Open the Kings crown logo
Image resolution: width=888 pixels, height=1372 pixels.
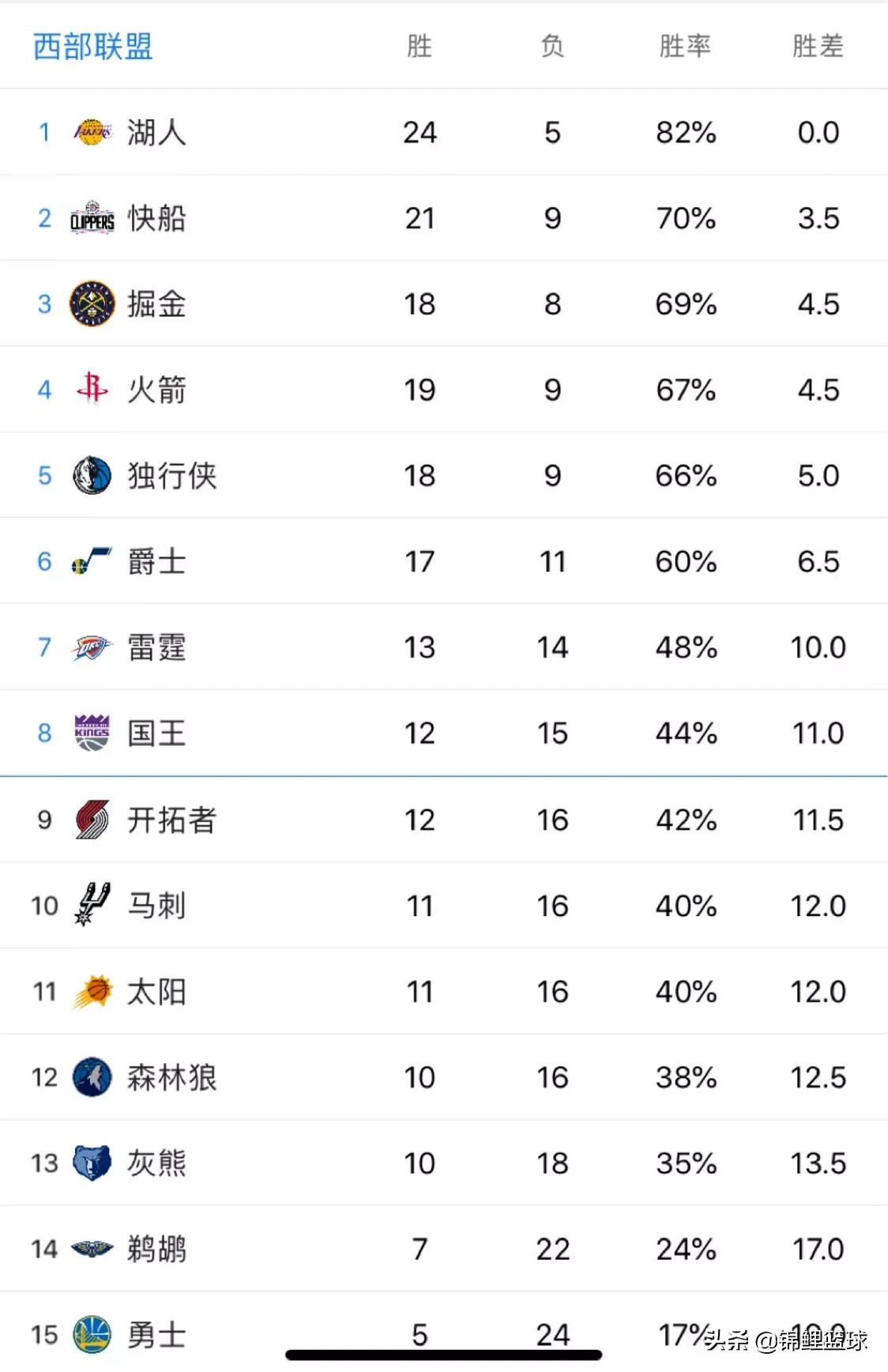pyautogui.click(x=92, y=733)
